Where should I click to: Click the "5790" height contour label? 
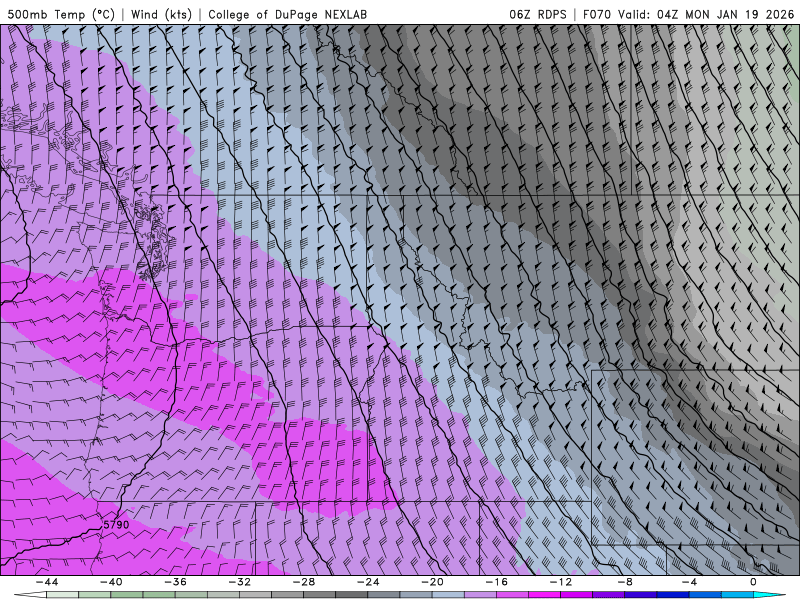[x=116, y=524]
